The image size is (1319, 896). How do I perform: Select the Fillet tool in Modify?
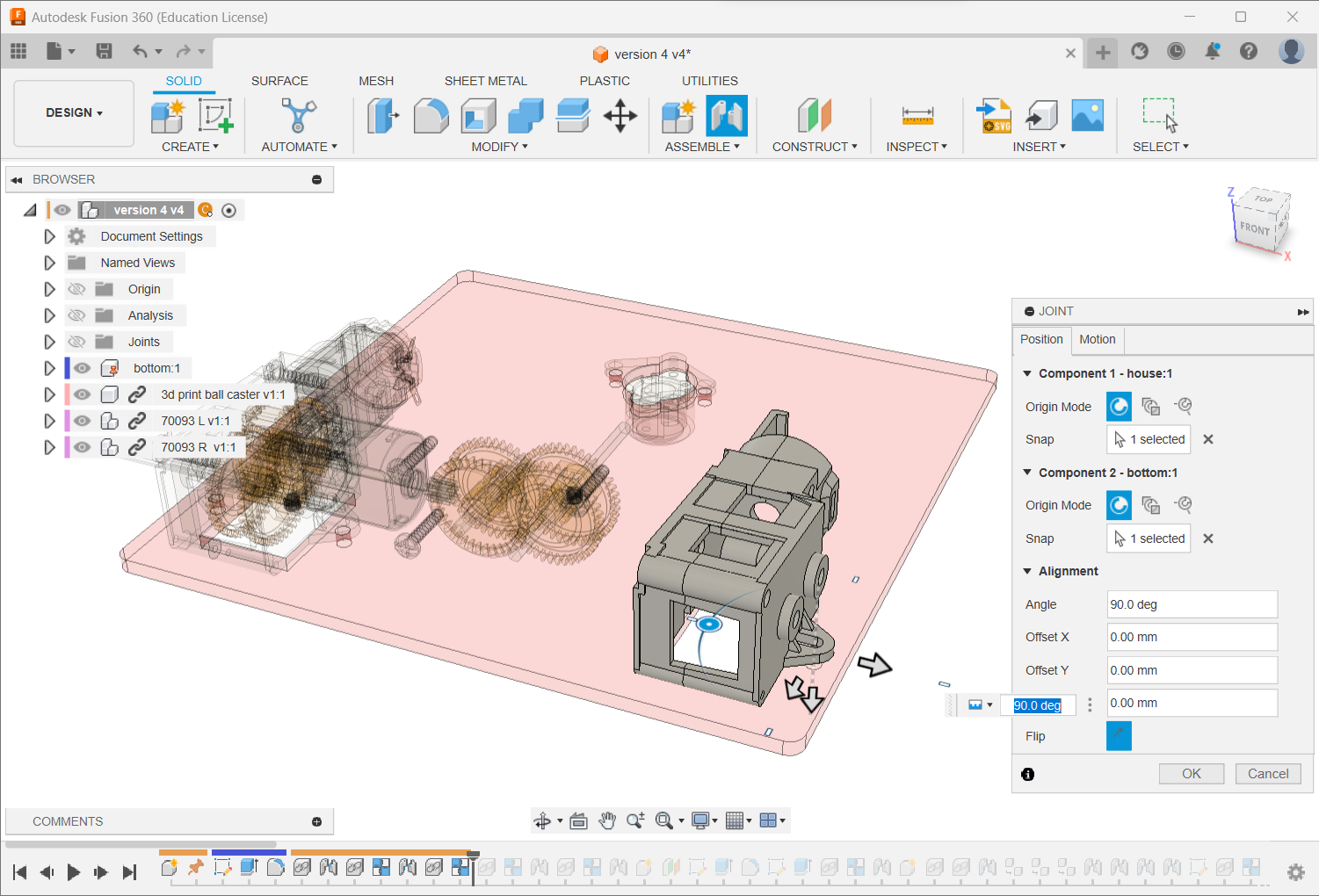point(431,116)
